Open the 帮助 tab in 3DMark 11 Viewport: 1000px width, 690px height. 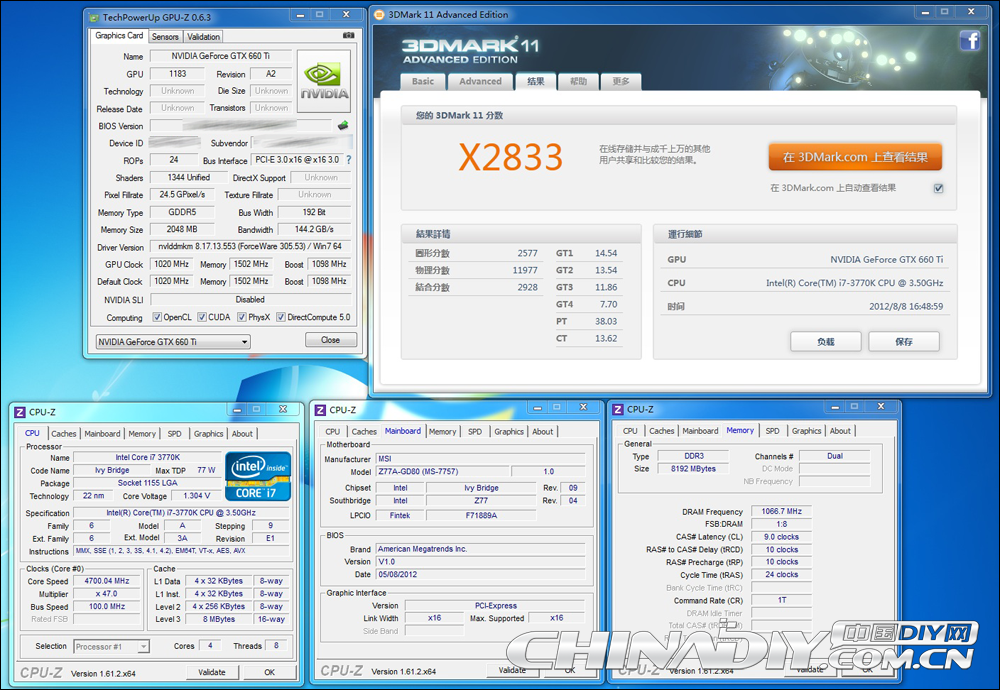tap(578, 82)
